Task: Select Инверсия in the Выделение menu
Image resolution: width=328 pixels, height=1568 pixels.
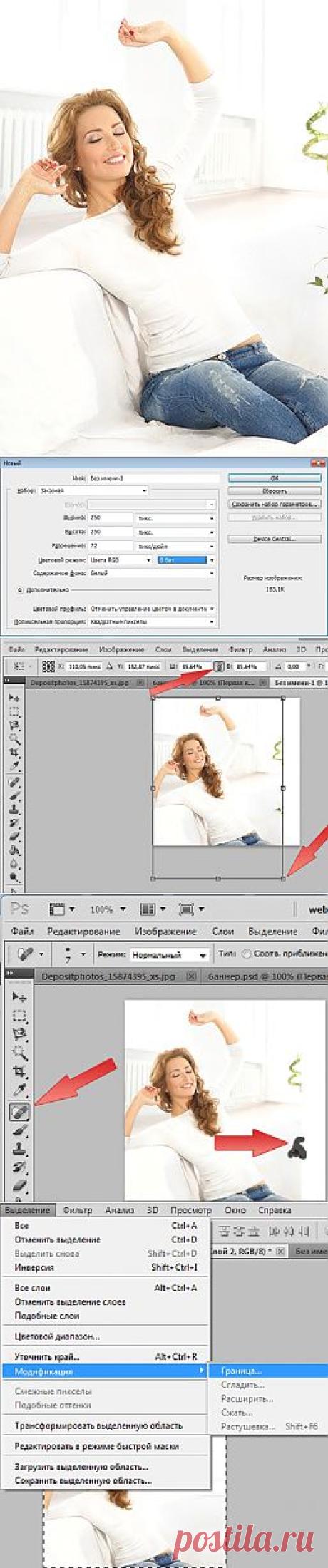Action: (x=34, y=1267)
